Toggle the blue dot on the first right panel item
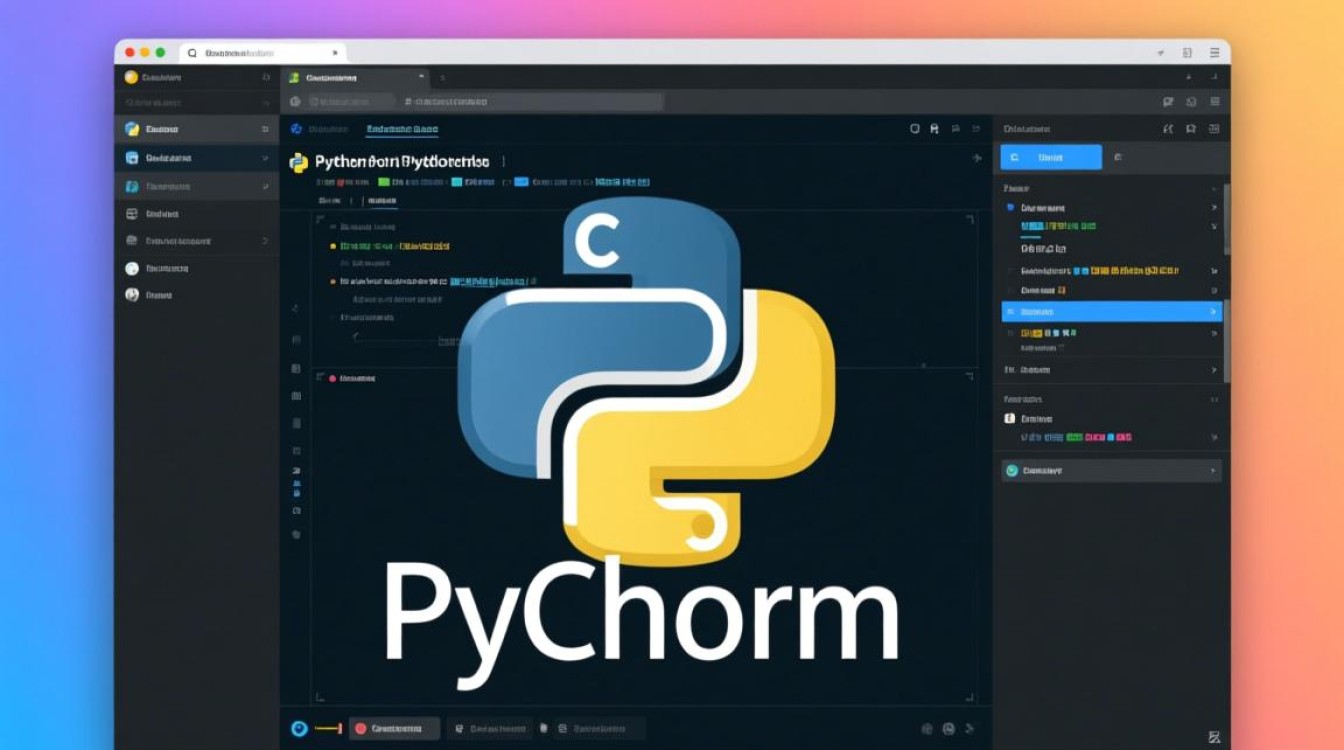 click(x=1009, y=208)
